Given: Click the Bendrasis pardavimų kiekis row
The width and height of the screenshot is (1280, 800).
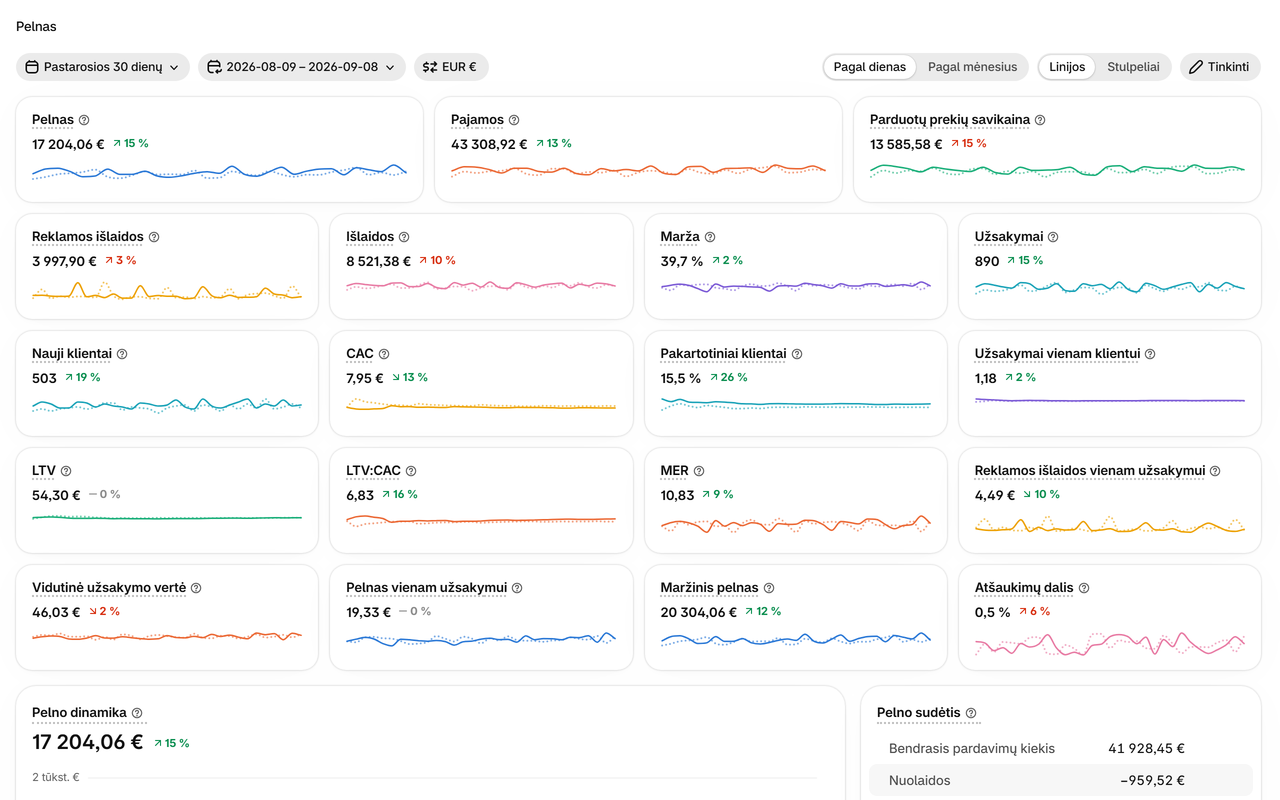Looking at the screenshot, I should pyautogui.click(x=1061, y=748).
